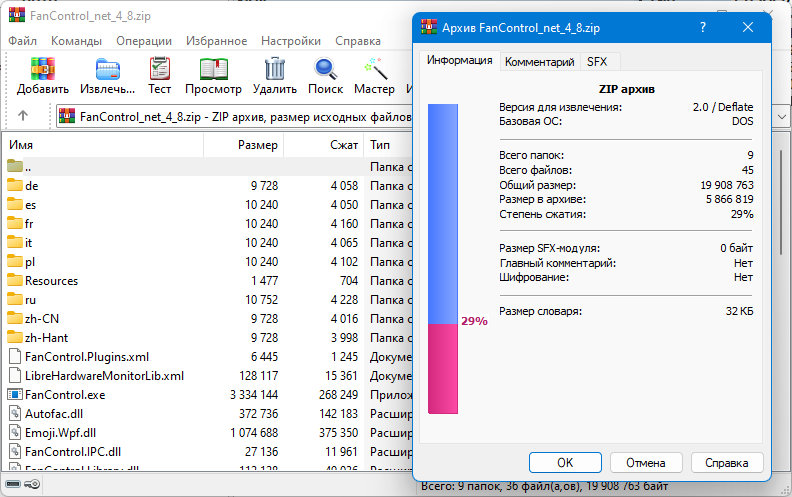The width and height of the screenshot is (792, 497).
Task: Open the Настройки menu
Action: [x=291, y=41]
